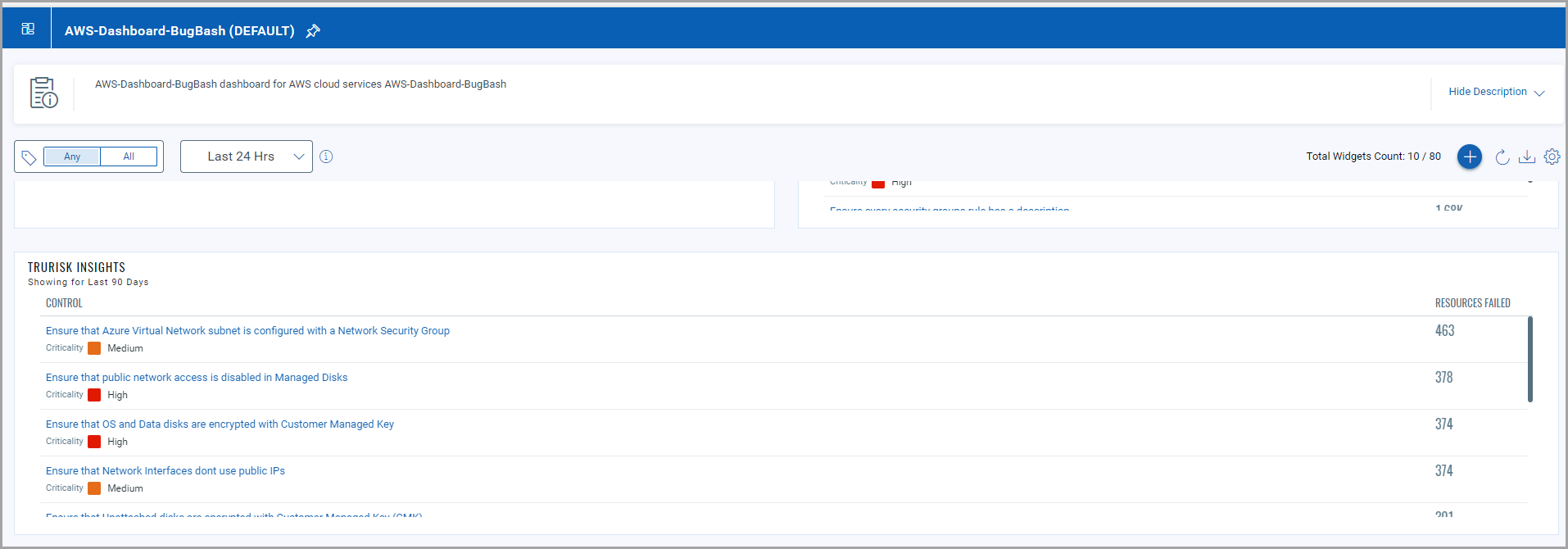Open the Last 24 Hrs time dropdown
The image size is (1568, 549).
pos(247,157)
